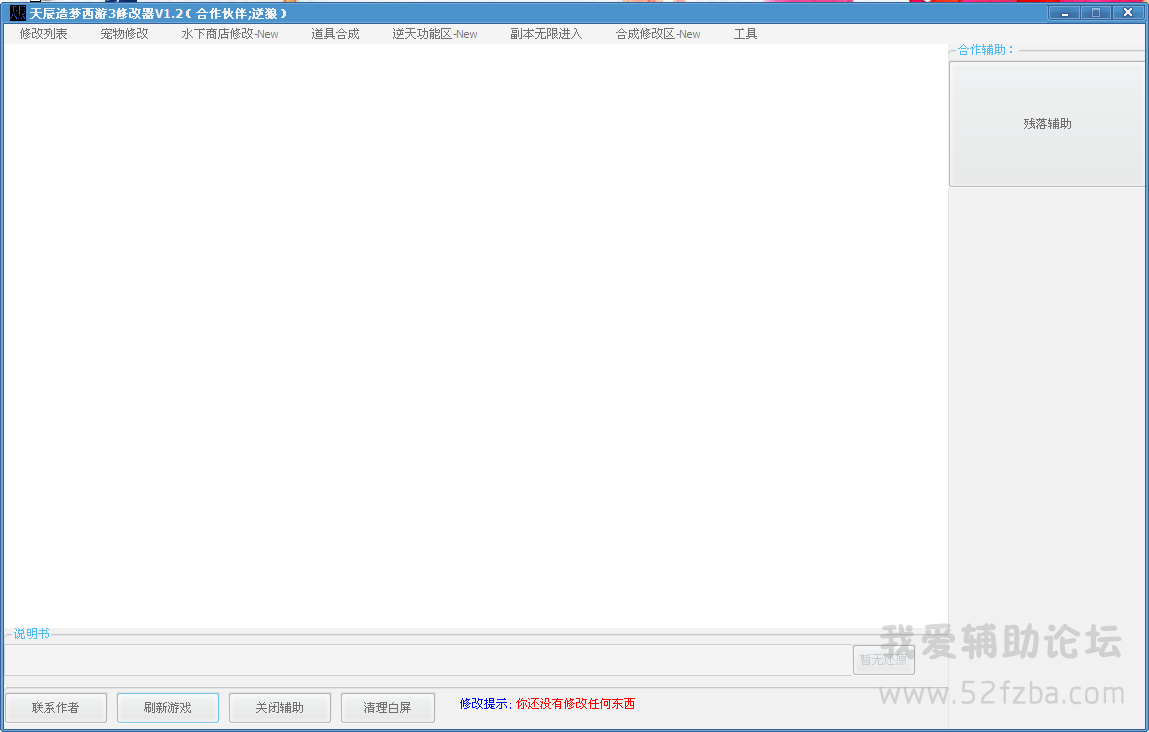The height and width of the screenshot is (732, 1149).
Task: Maximize the 修改器 window
Action: [1095, 13]
